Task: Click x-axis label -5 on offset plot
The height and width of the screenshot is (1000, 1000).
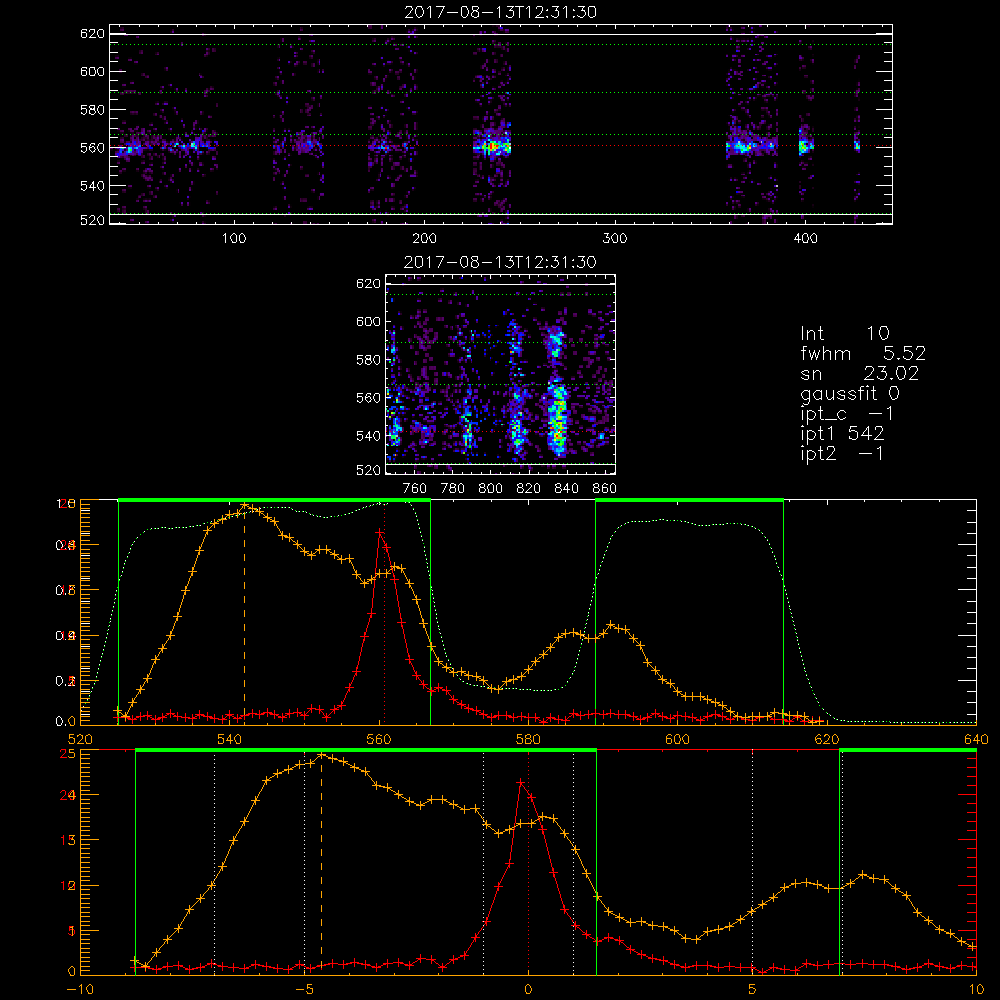Action: [304, 989]
